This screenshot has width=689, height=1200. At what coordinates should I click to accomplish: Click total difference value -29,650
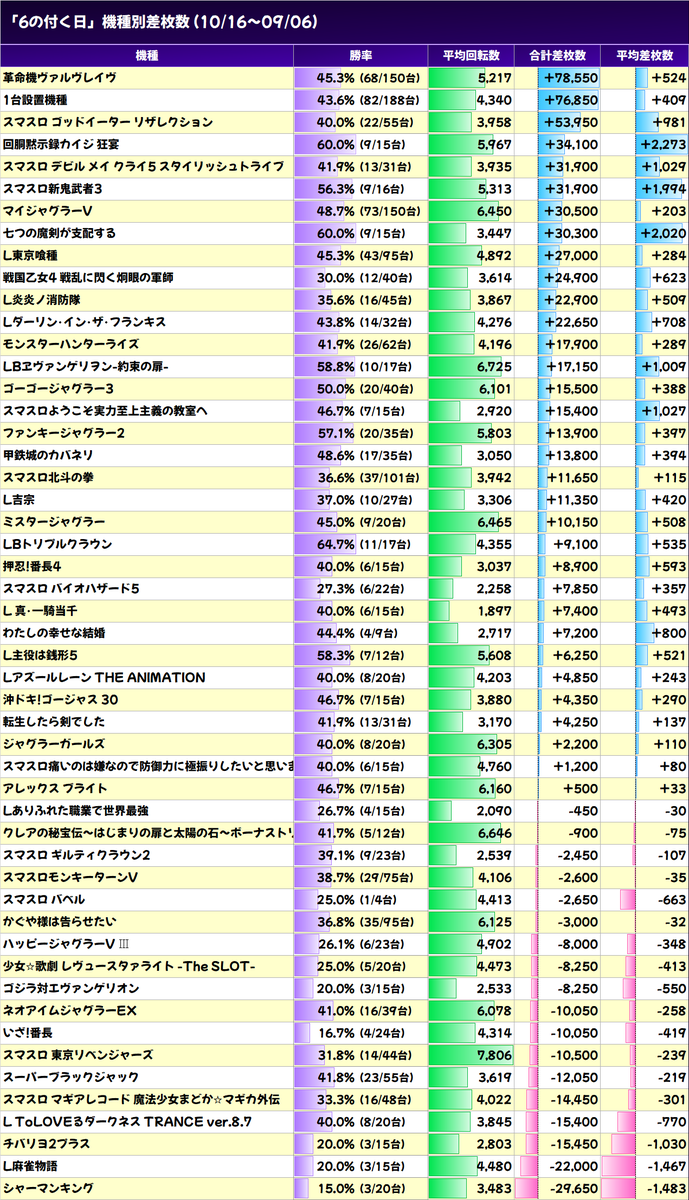tap(572, 1187)
